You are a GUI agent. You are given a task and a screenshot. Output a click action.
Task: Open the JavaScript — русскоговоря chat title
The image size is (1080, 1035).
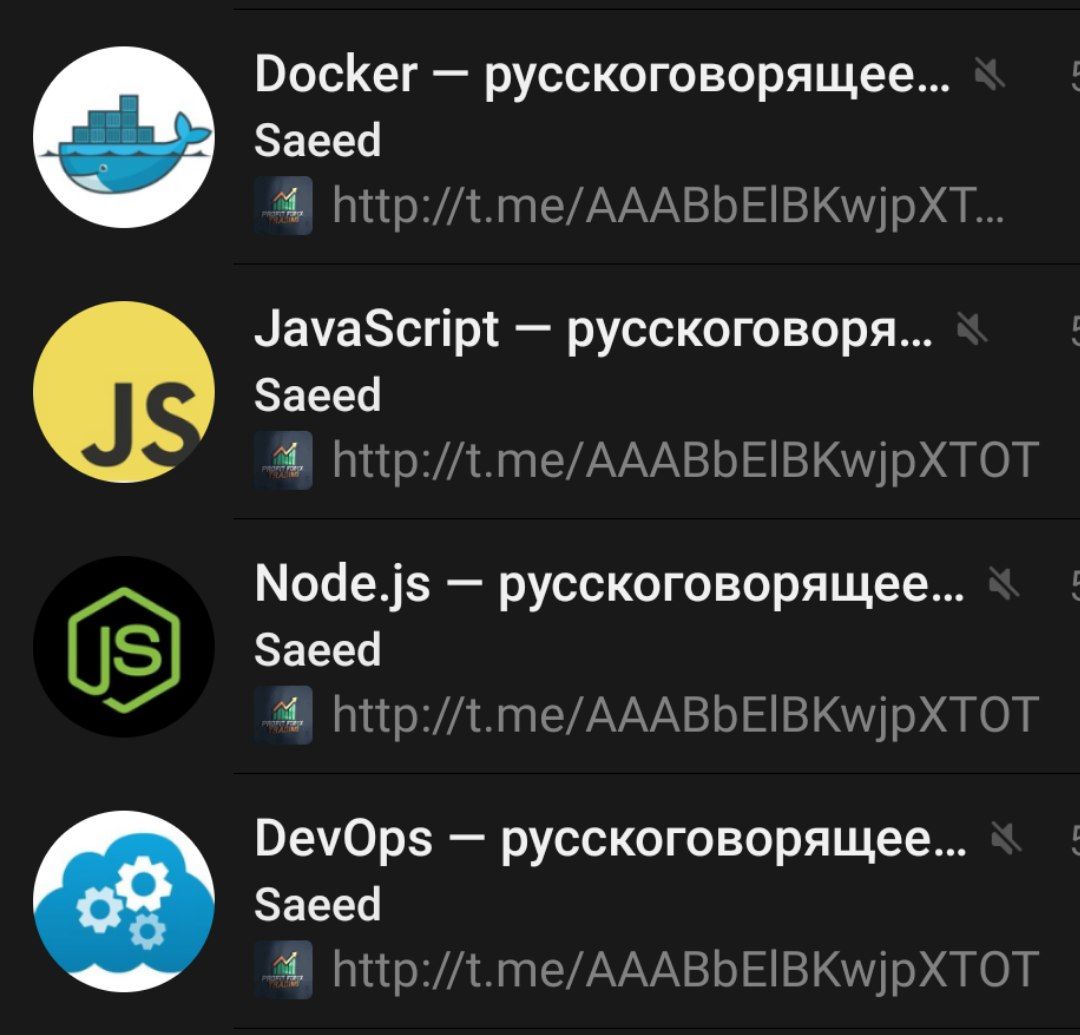click(x=594, y=329)
